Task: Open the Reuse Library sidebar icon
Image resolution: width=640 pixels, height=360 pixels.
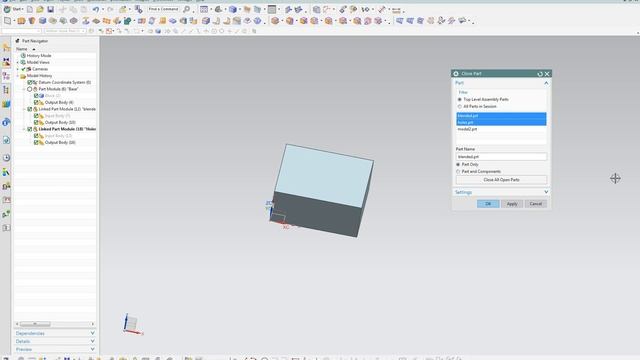Action: click(x=6, y=104)
